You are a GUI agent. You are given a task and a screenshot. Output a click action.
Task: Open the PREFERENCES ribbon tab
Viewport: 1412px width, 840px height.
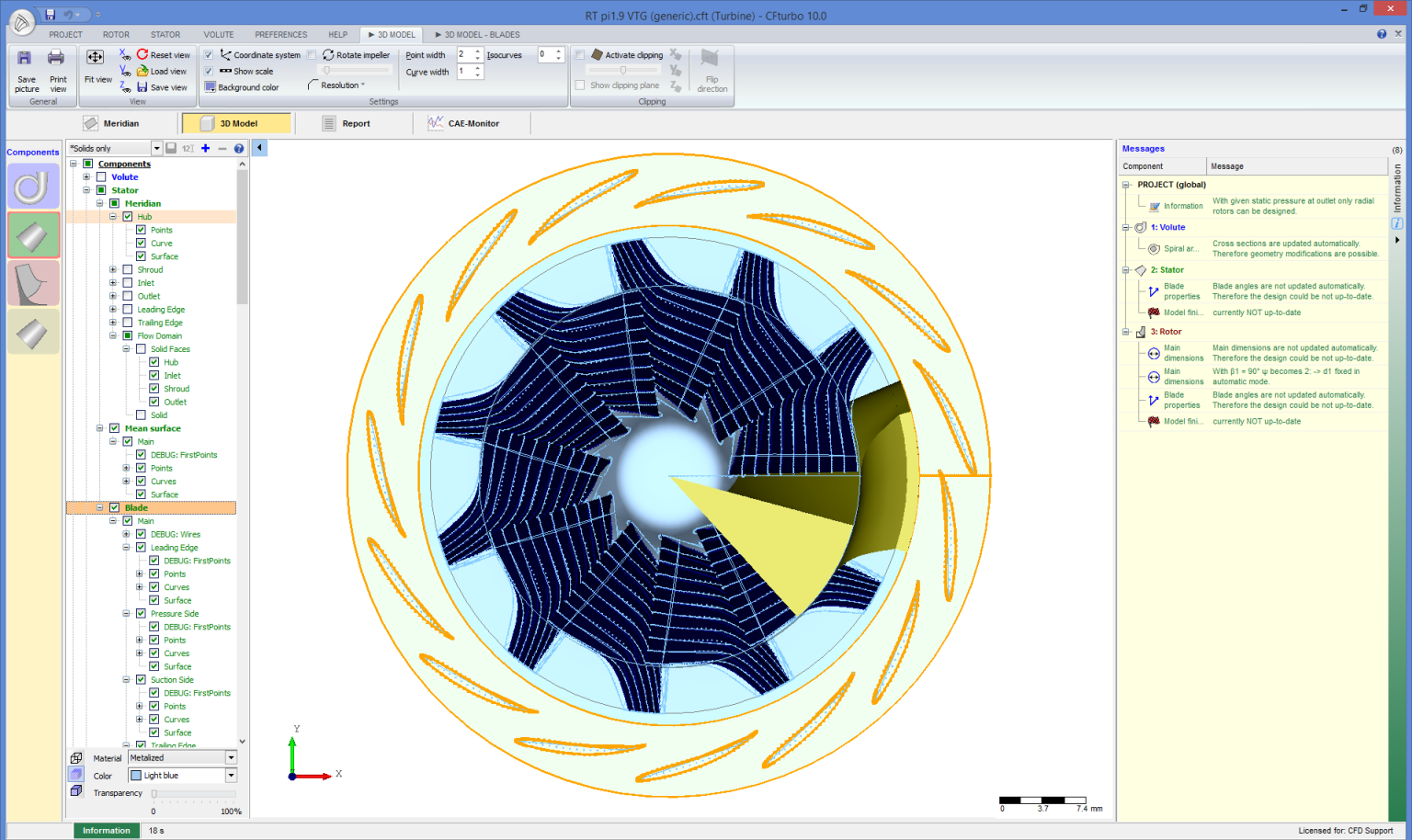coord(280,34)
